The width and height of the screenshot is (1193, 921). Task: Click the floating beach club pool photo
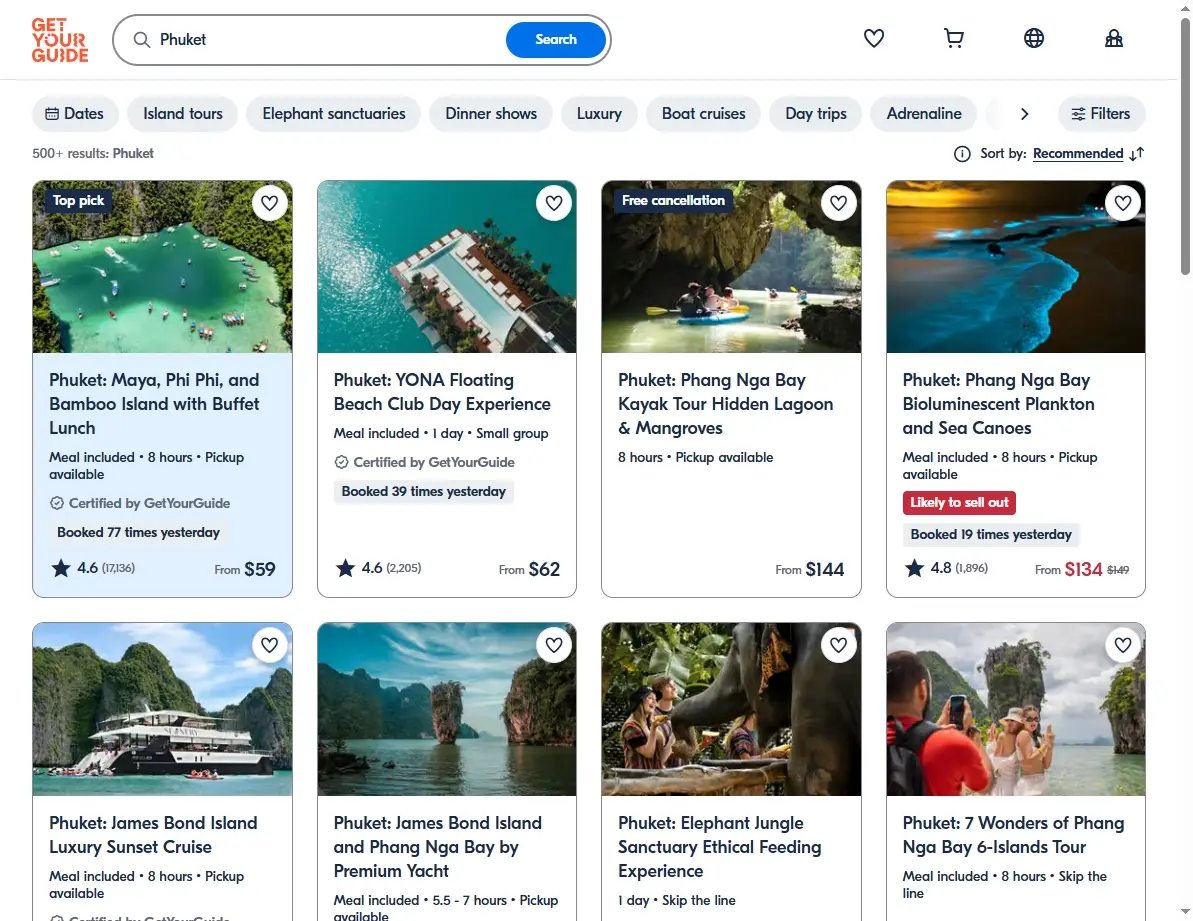pos(447,267)
